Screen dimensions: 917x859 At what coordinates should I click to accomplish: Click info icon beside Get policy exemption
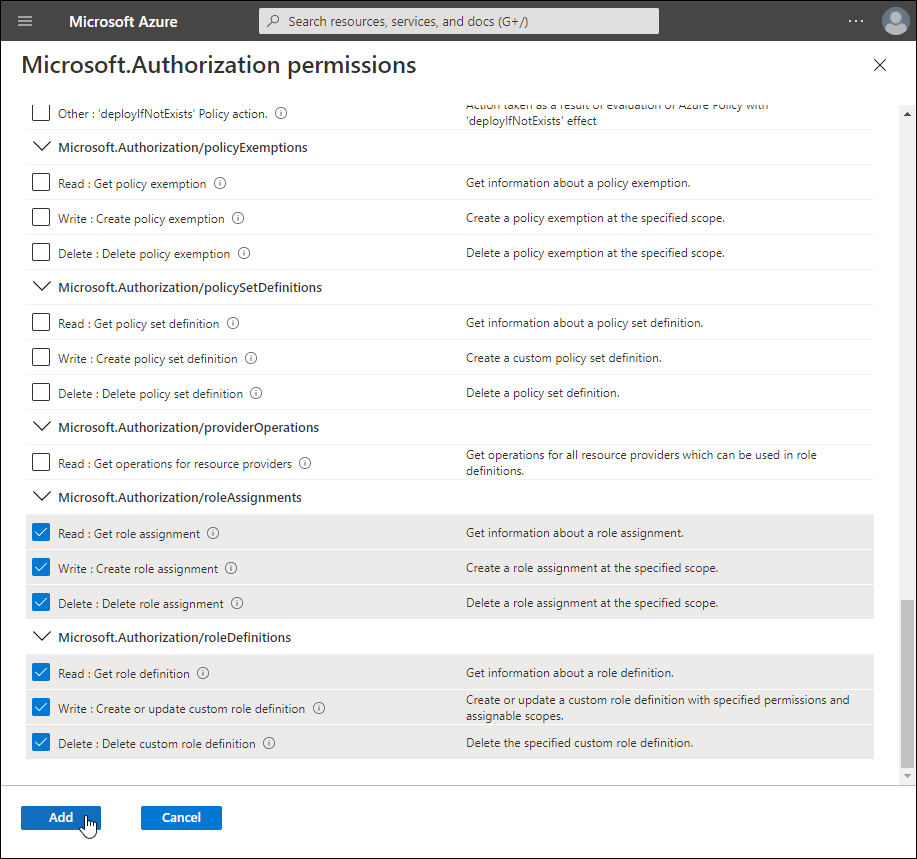coord(220,184)
